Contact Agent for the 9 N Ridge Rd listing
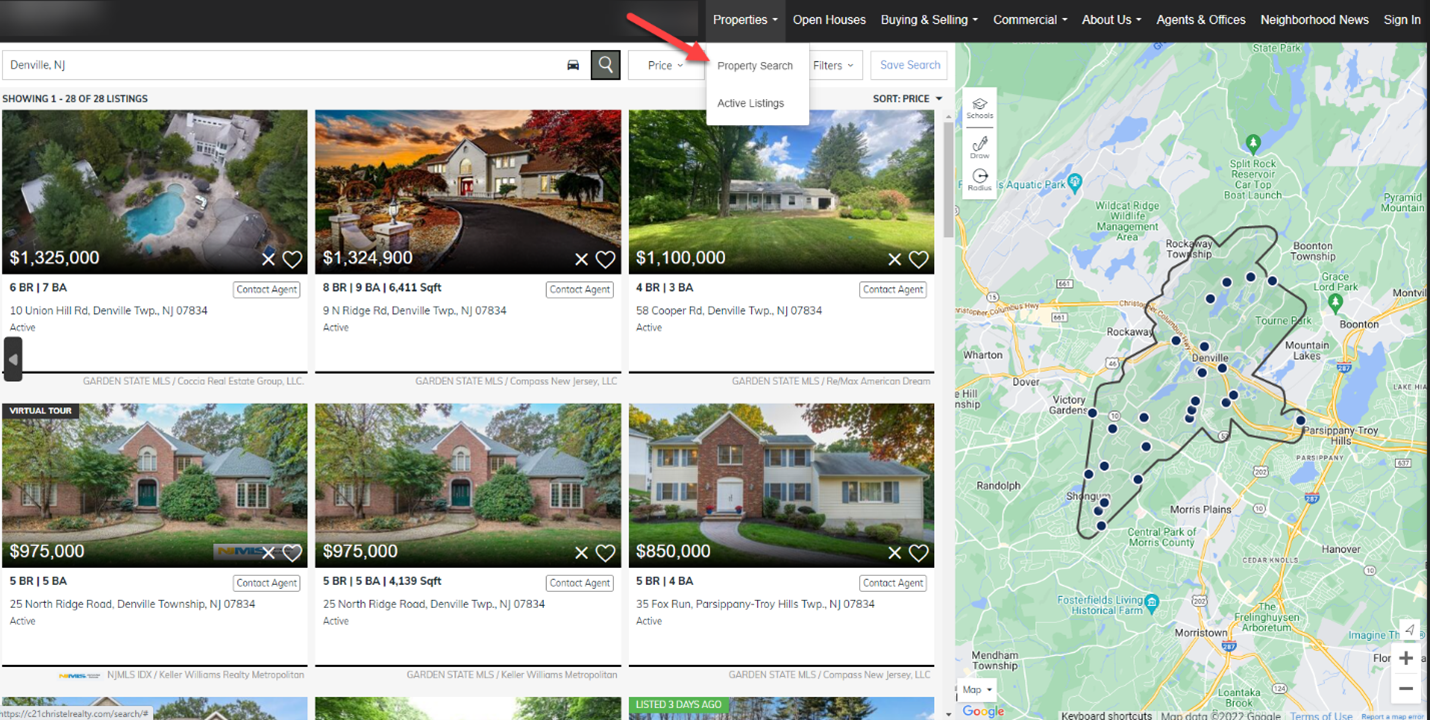Viewport: 1430px width, 720px height. (x=579, y=289)
